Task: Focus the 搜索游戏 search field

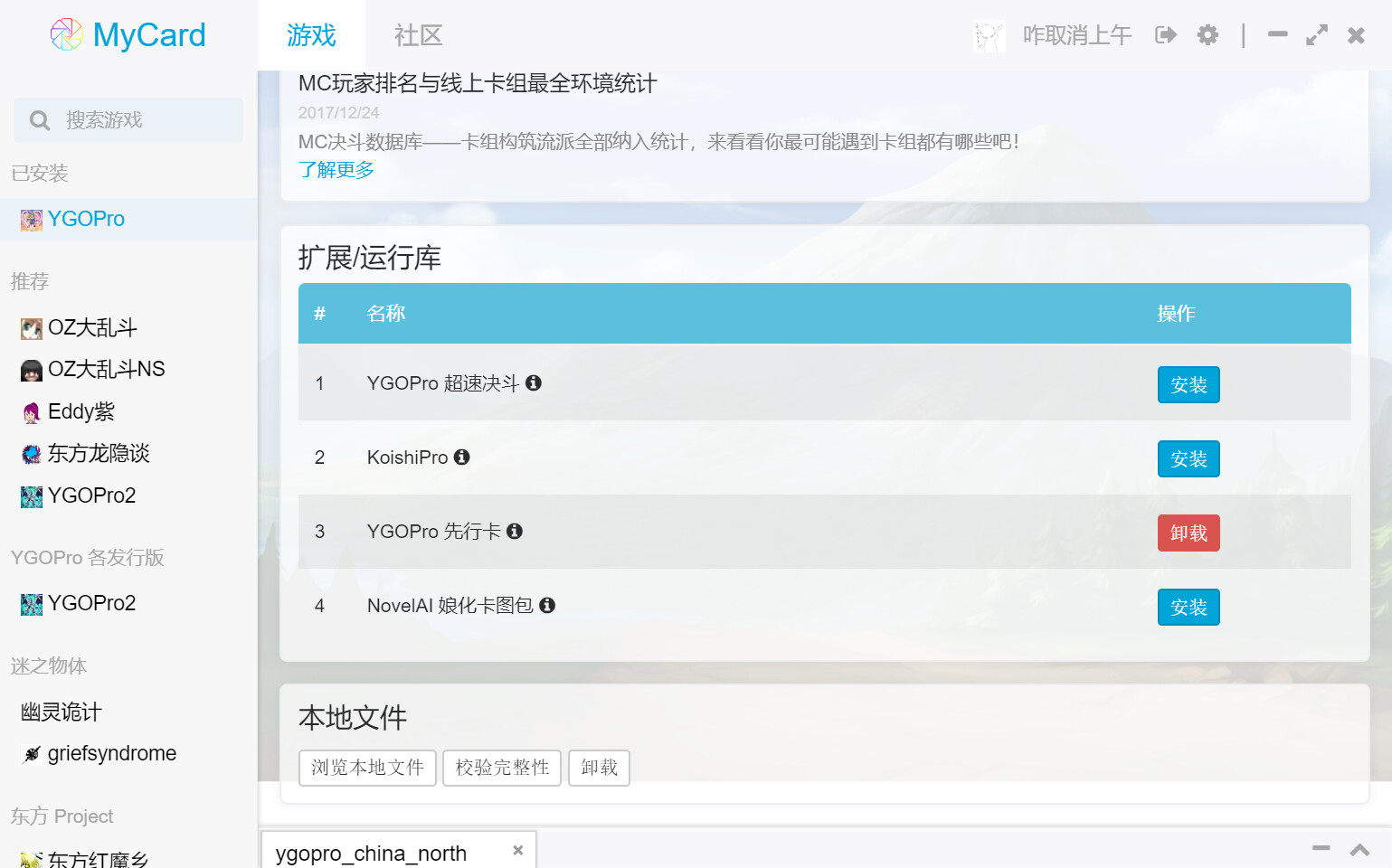Action: [x=128, y=120]
